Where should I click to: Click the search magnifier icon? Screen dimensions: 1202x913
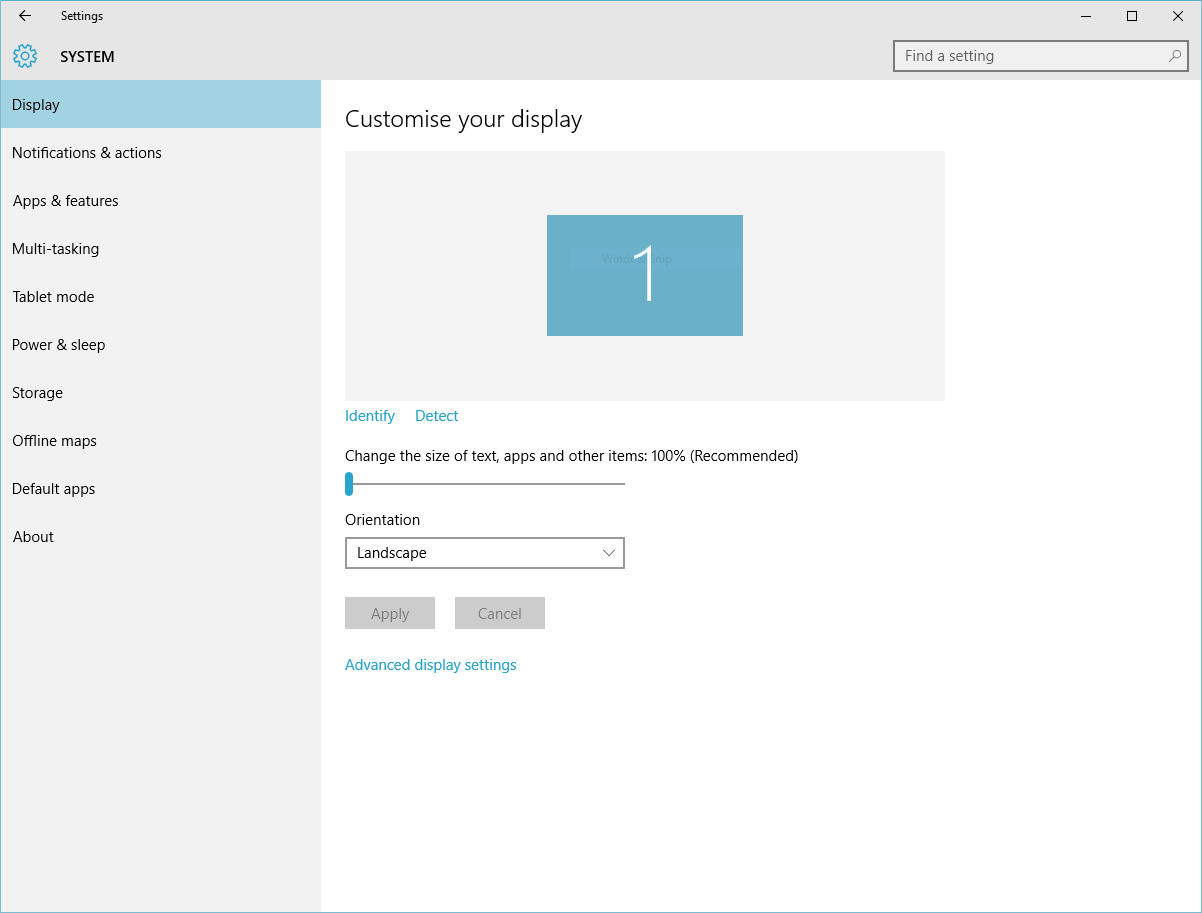[x=1175, y=56]
